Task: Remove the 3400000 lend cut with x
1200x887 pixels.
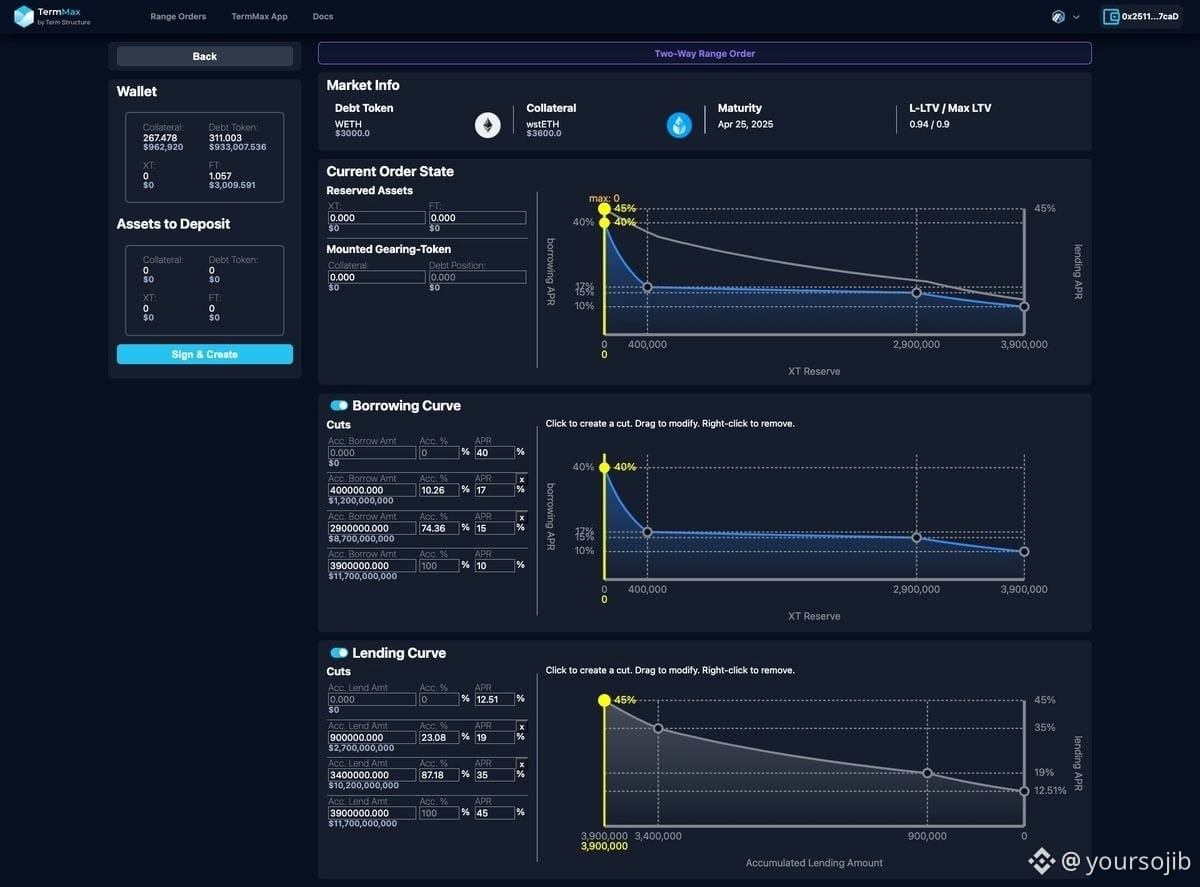Action: point(521,764)
